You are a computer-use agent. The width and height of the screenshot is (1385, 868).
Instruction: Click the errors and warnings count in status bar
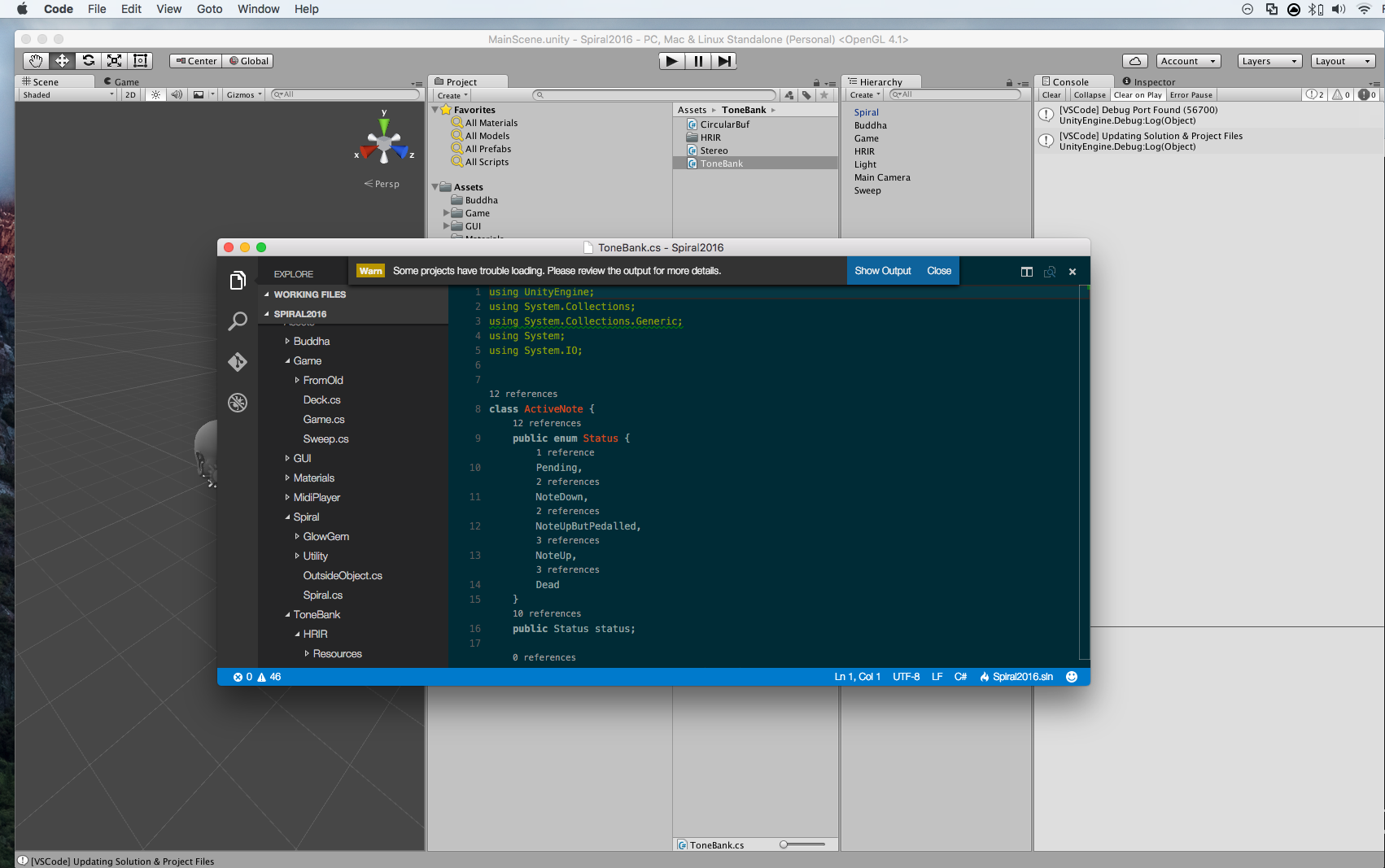click(257, 677)
